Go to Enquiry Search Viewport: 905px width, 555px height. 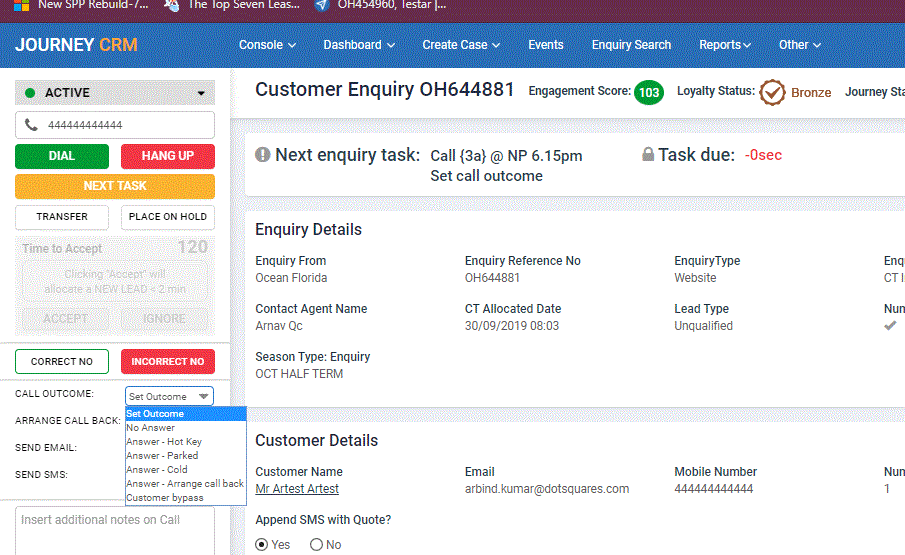(631, 45)
